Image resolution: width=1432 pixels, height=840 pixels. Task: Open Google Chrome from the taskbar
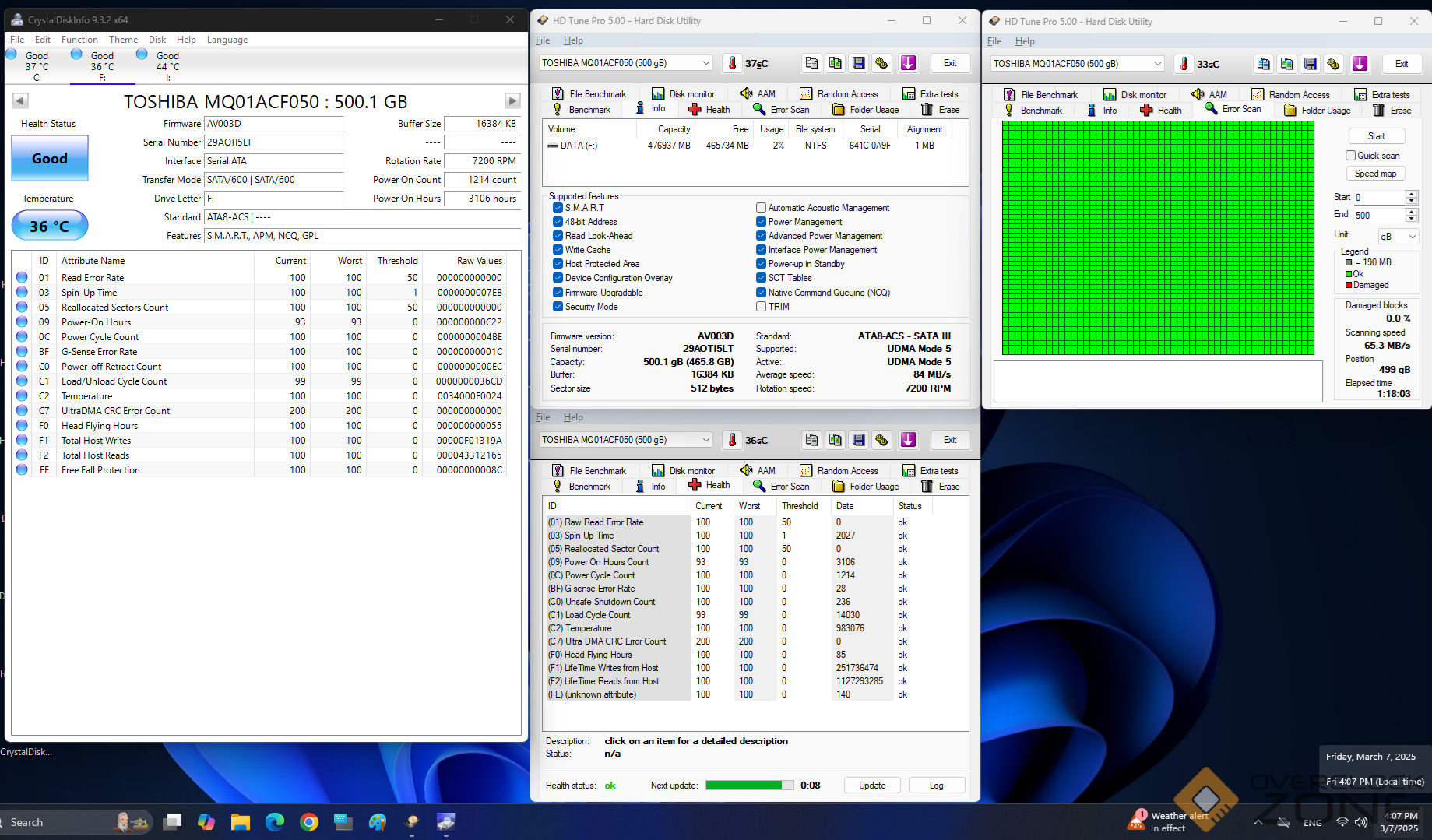[309, 822]
